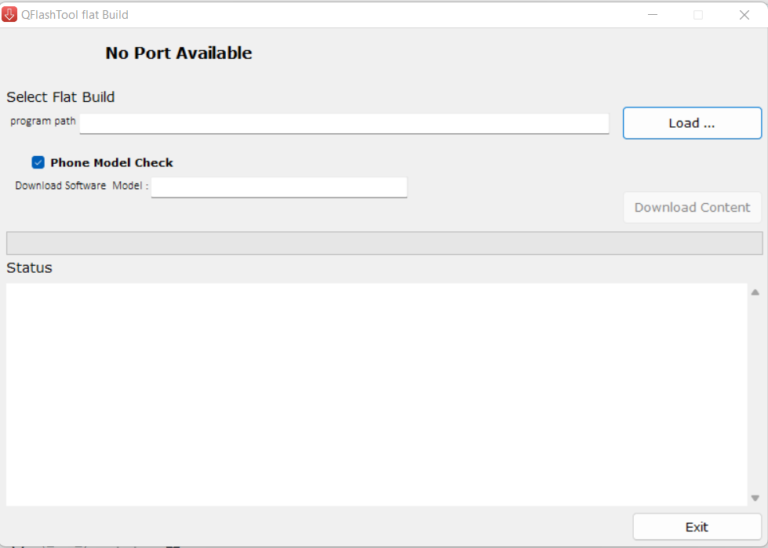The width and height of the screenshot is (768, 548).
Task: Click the Phone Model Check label text
Action: [x=111, y=163]
